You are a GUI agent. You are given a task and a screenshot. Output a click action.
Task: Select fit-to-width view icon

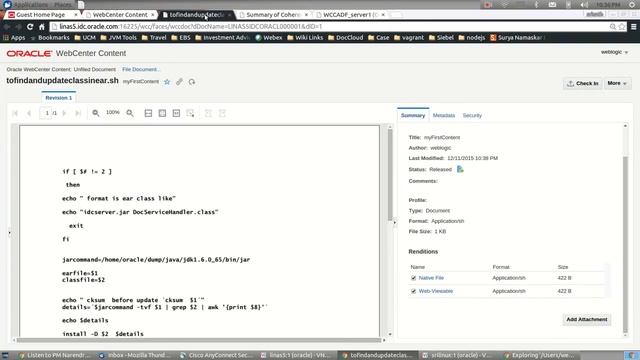(148, 113)
